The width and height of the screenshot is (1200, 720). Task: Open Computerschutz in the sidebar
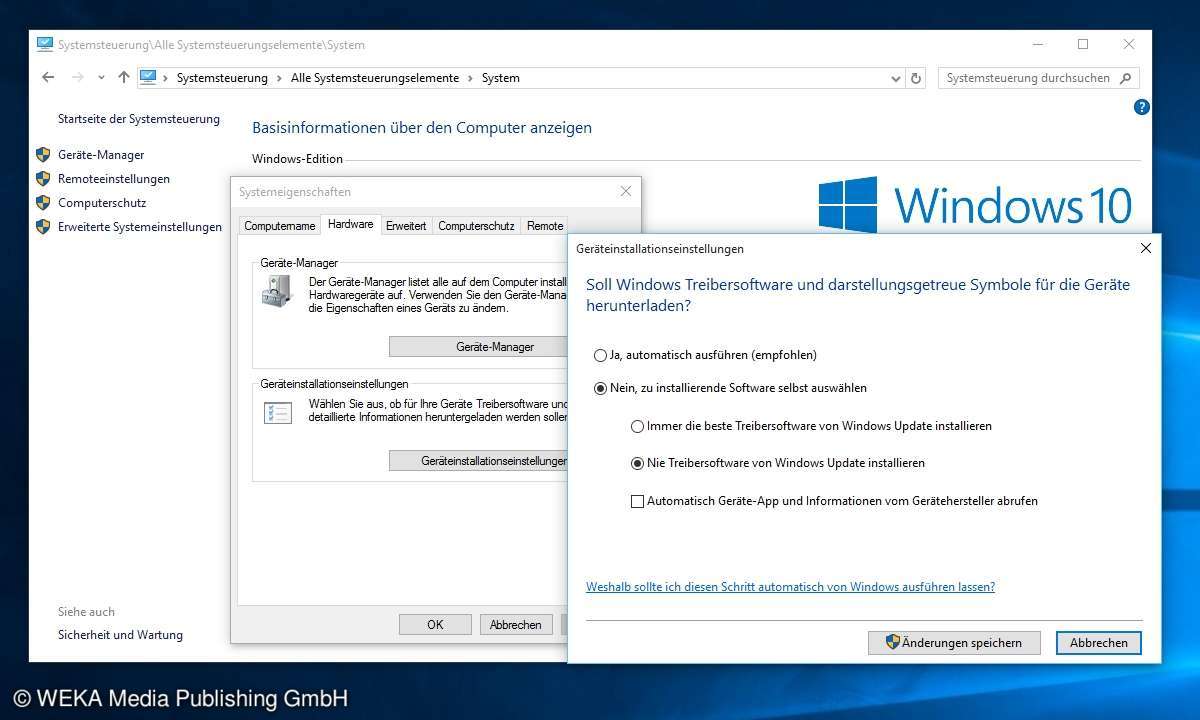click(102, 203)
